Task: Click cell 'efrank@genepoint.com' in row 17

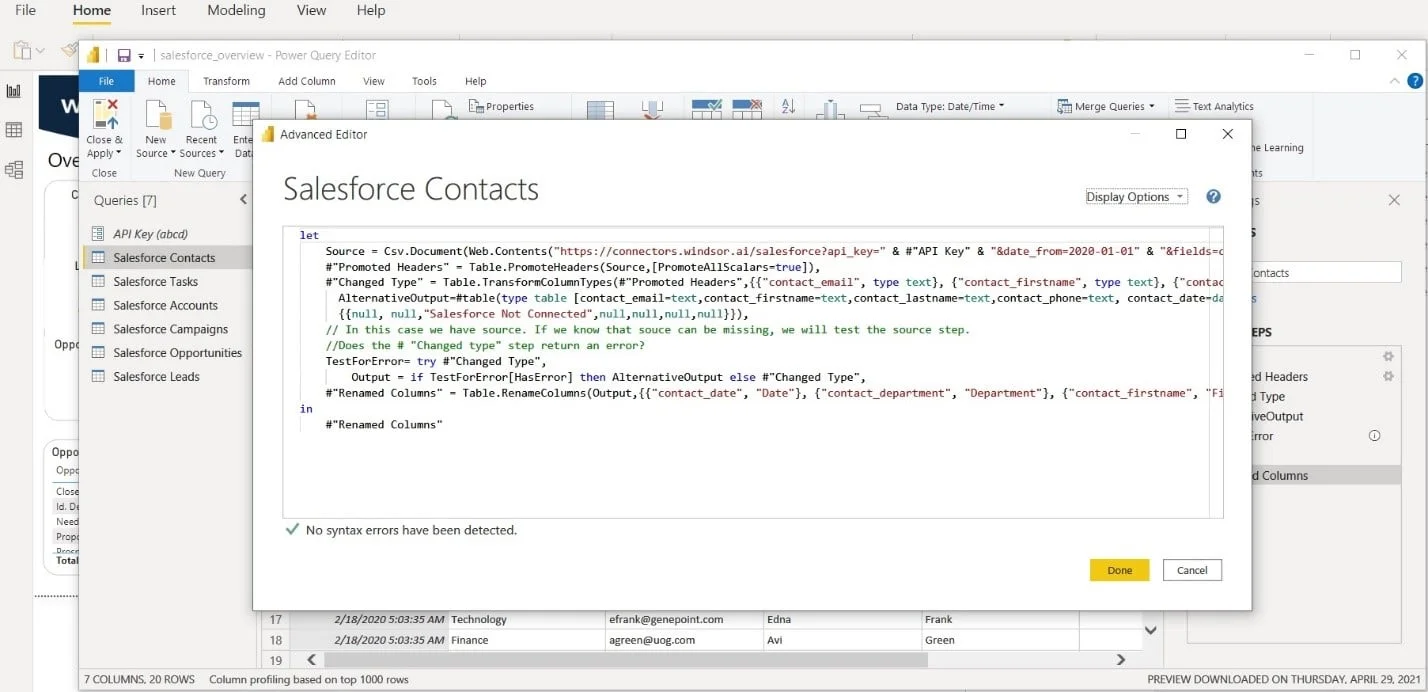Action: click(684, 620)
